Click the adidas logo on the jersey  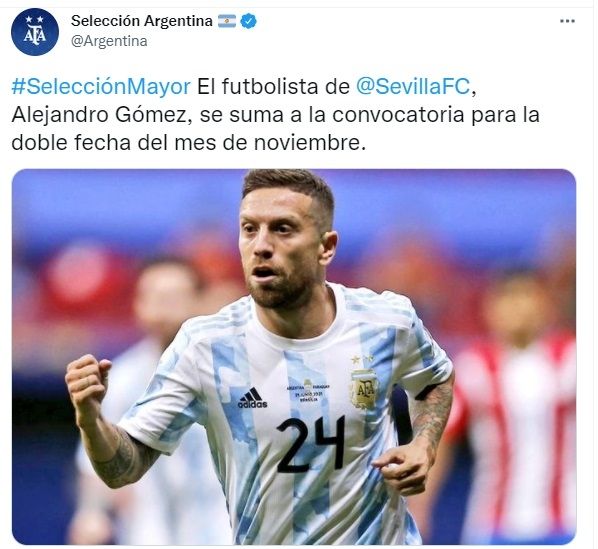(252, 398)
